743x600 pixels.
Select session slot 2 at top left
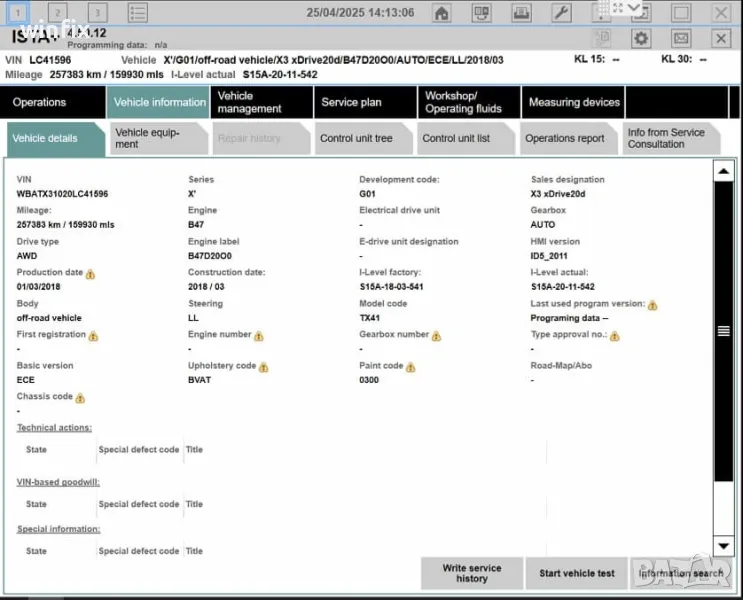click(x=58, y=13)
